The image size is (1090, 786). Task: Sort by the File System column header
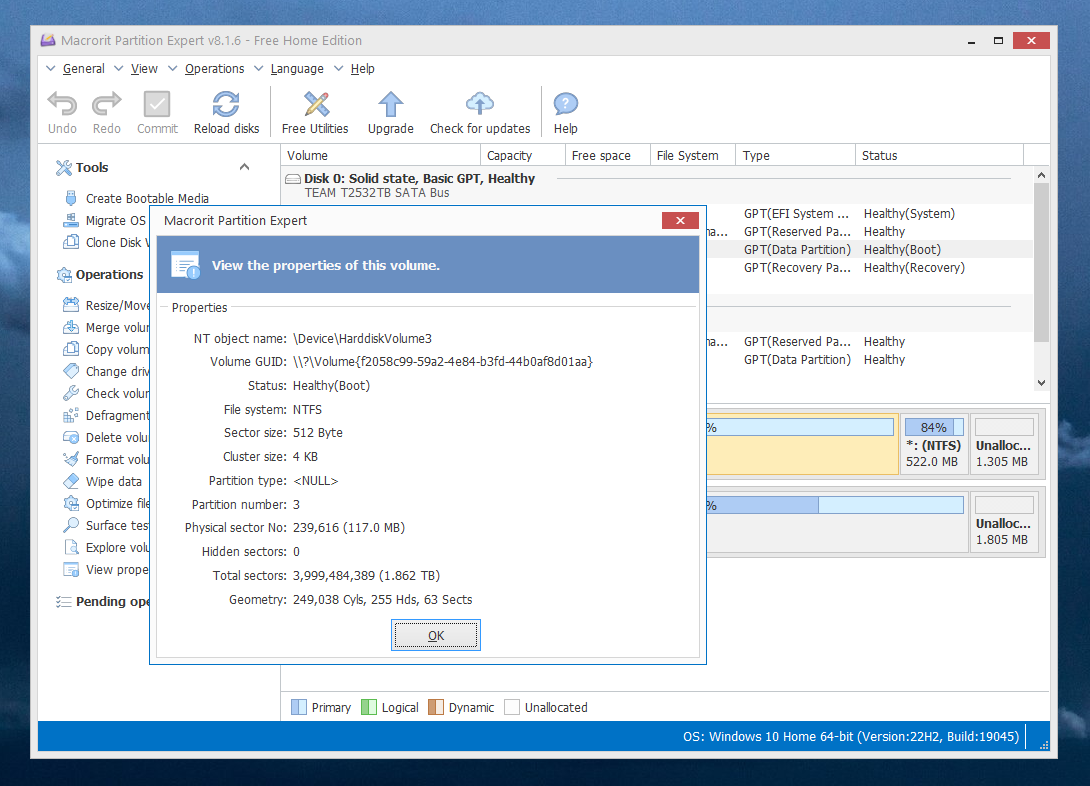pos(693,156)
